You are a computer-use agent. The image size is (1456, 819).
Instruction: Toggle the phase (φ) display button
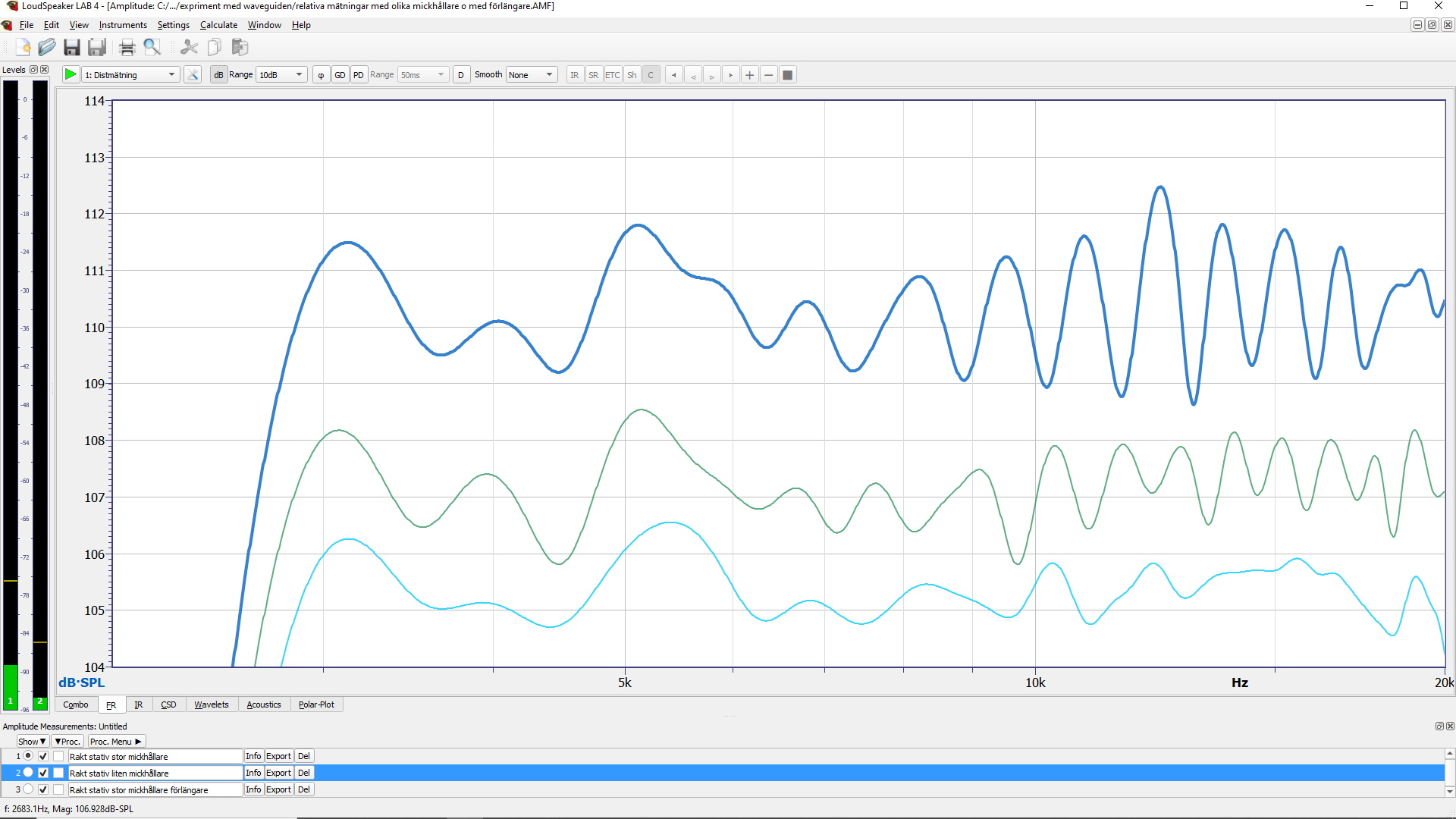pyautogui.click(x=321, y=74)
